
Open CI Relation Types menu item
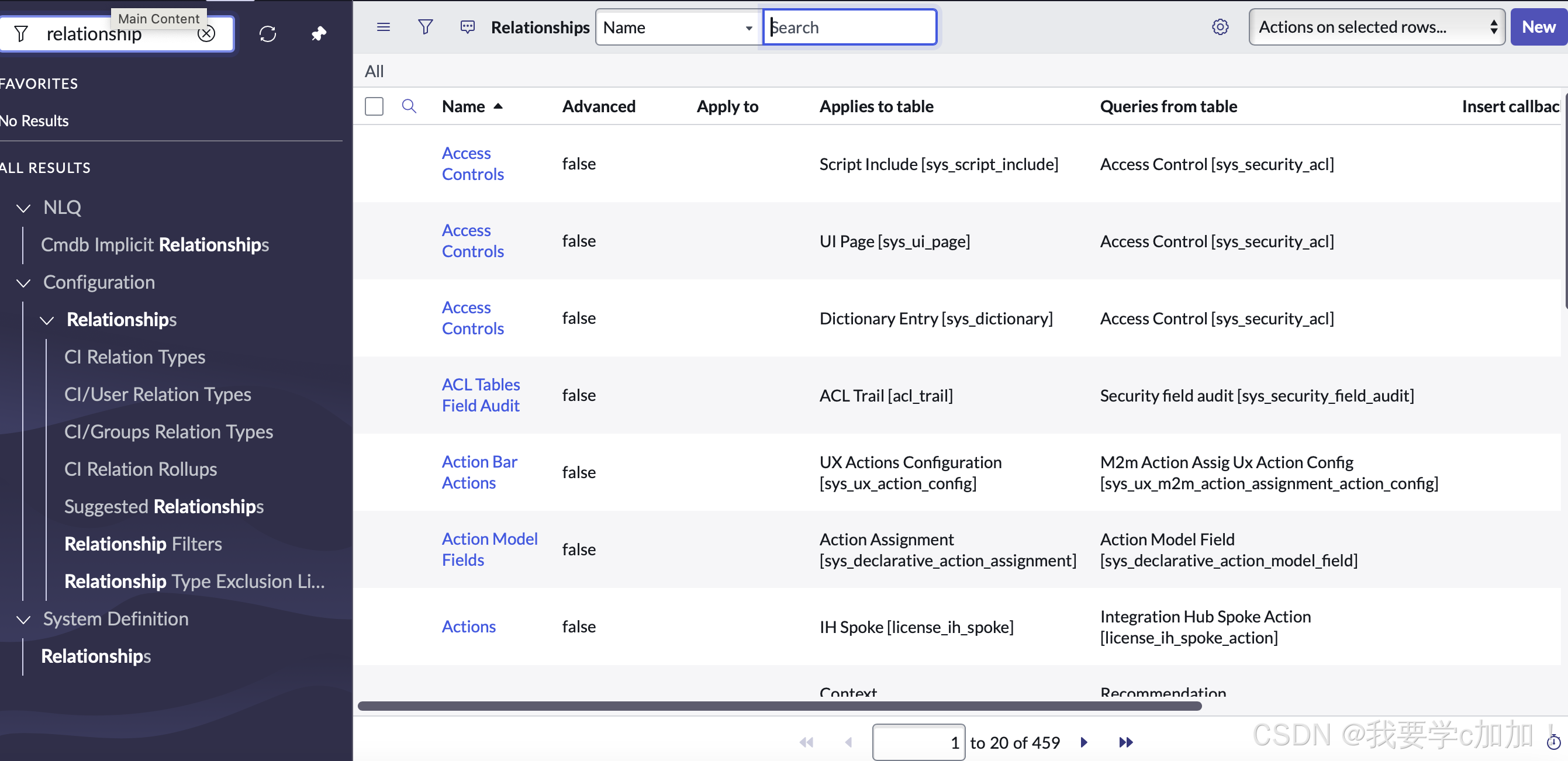(x=134, y=357)
